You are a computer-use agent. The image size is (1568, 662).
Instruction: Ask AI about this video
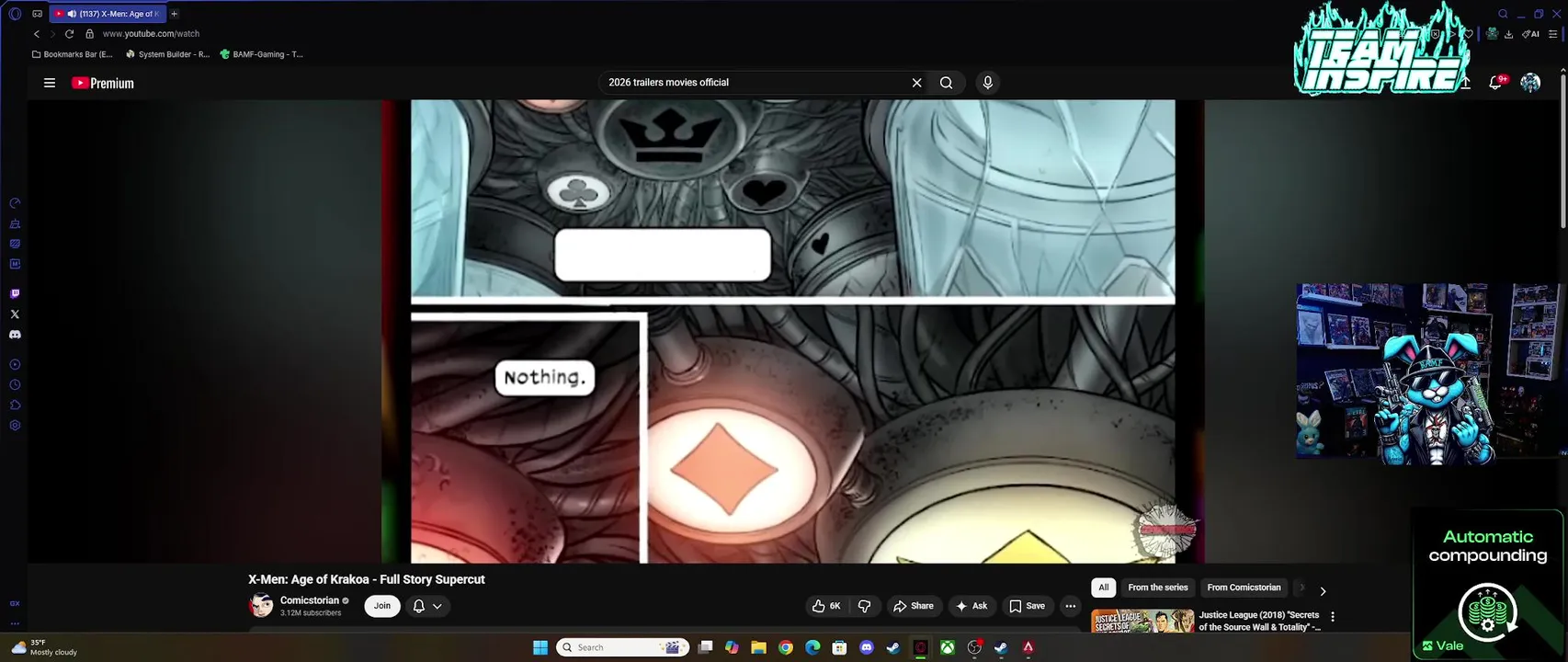(971, 606)
